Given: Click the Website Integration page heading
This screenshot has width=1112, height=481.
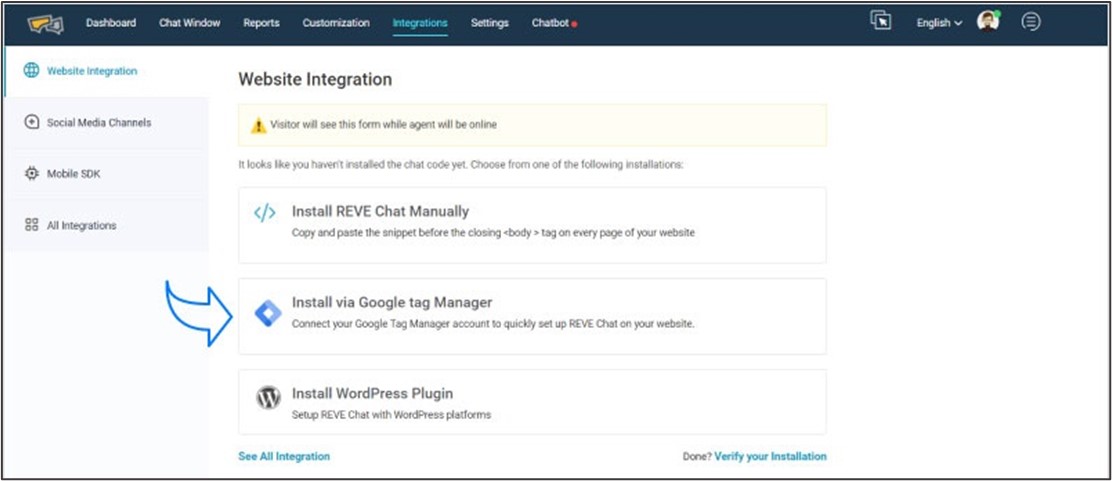Looking at the screenshot, I should coord(315,79).
